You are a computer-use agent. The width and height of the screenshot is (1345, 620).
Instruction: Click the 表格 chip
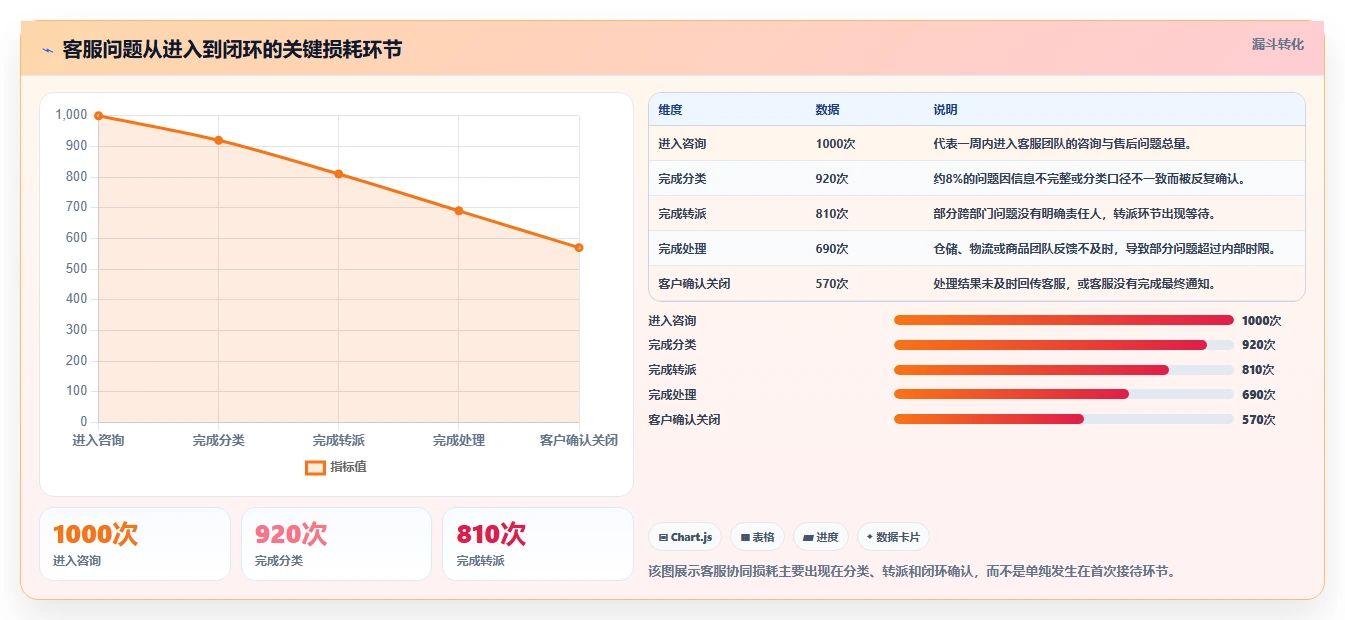[758, 537]
